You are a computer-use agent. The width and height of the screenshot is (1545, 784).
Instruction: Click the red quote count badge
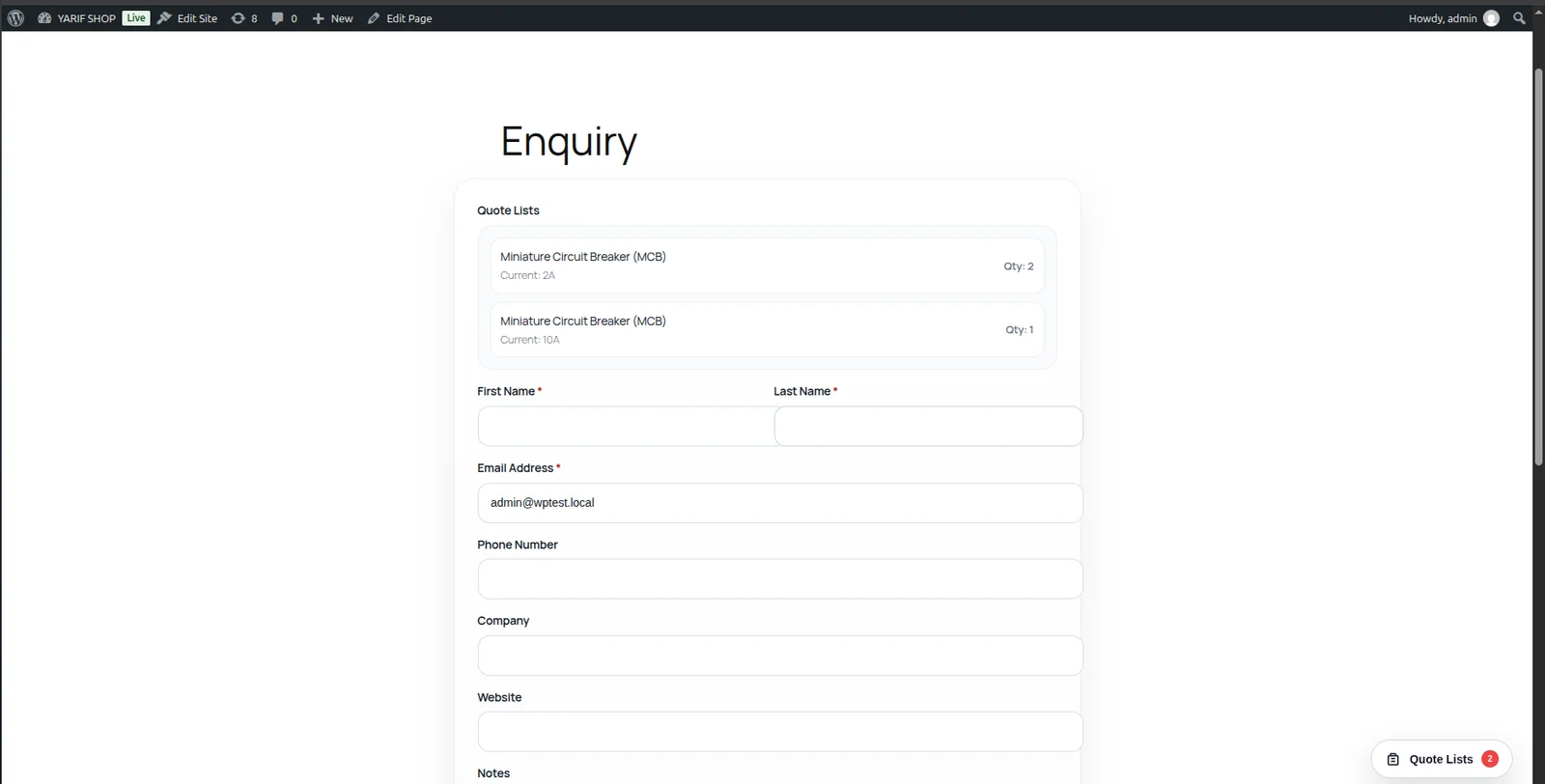[1490, 759]
